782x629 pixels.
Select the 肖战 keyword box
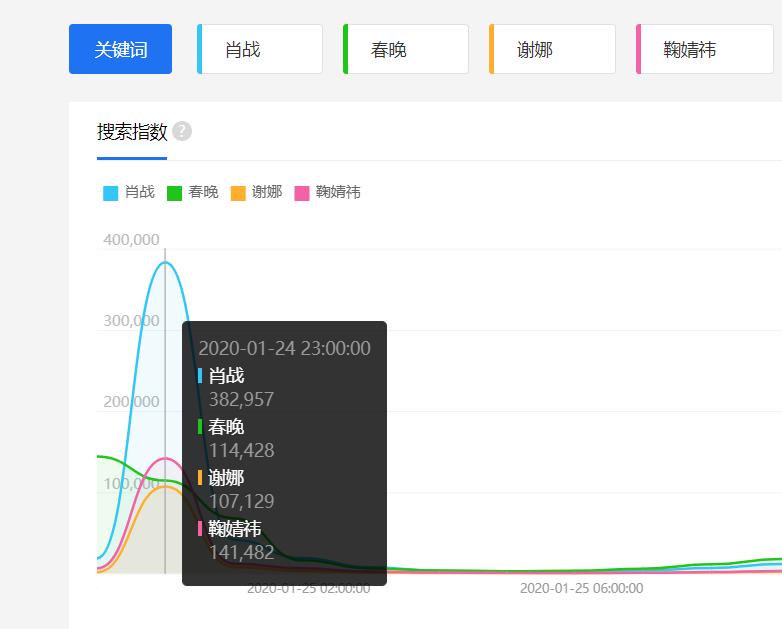pos(260,49)
